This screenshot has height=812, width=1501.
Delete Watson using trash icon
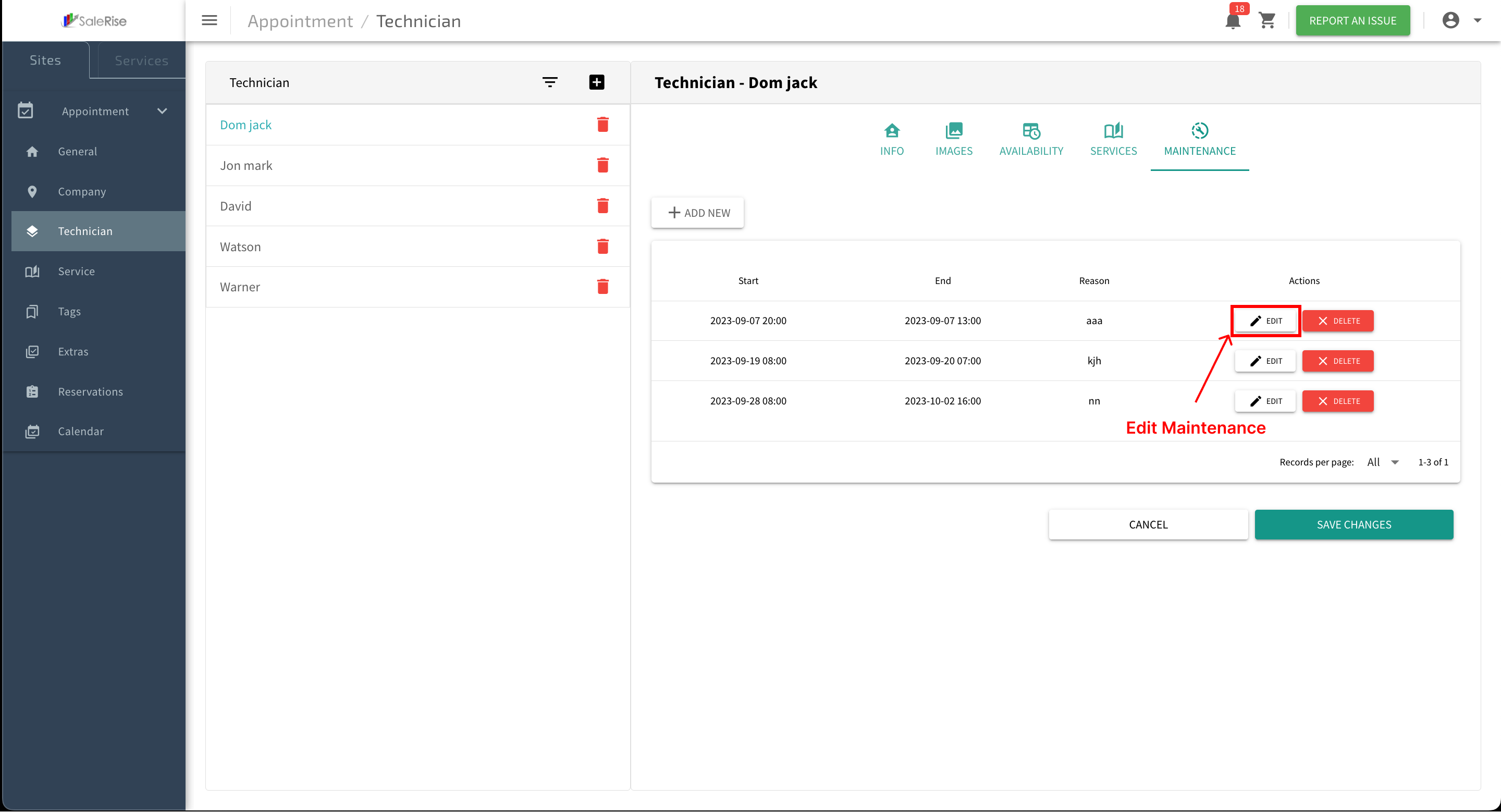tap(602, 247)
